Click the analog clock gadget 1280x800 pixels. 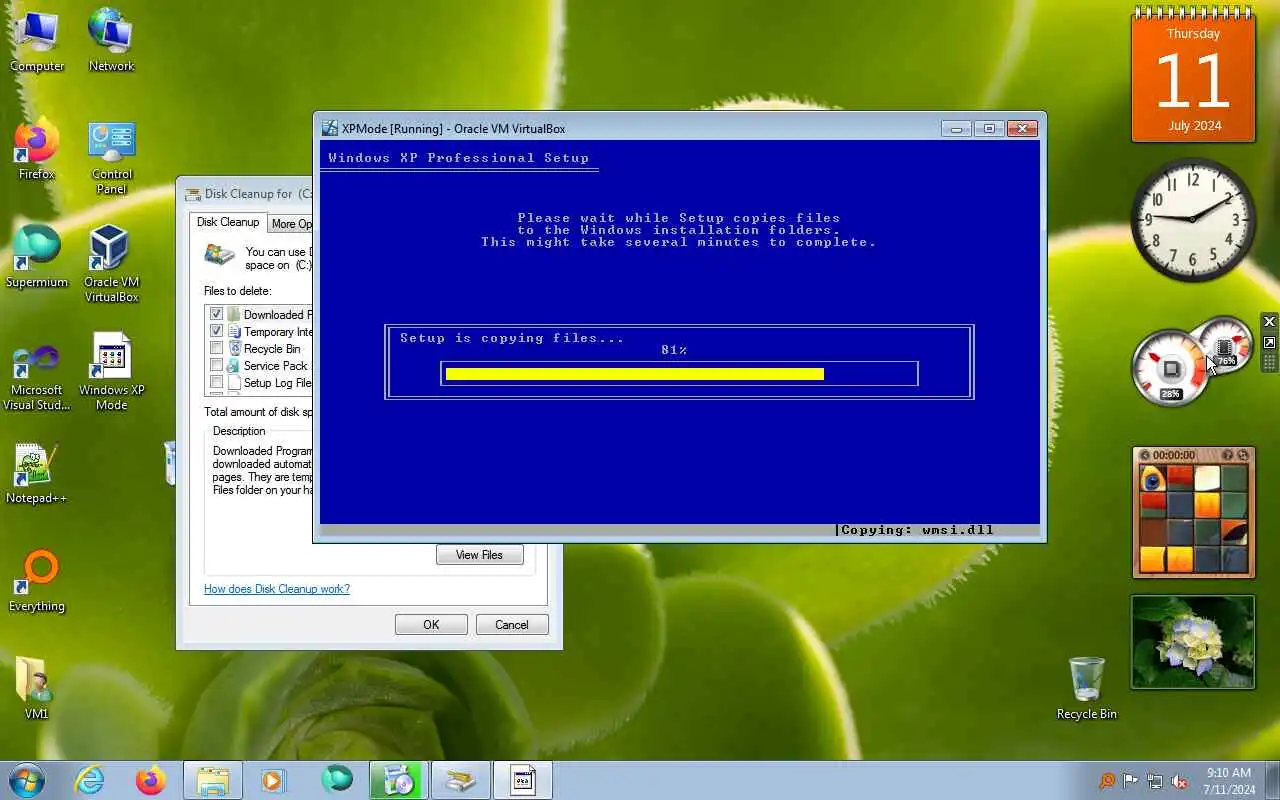(x=1193, y=219)
